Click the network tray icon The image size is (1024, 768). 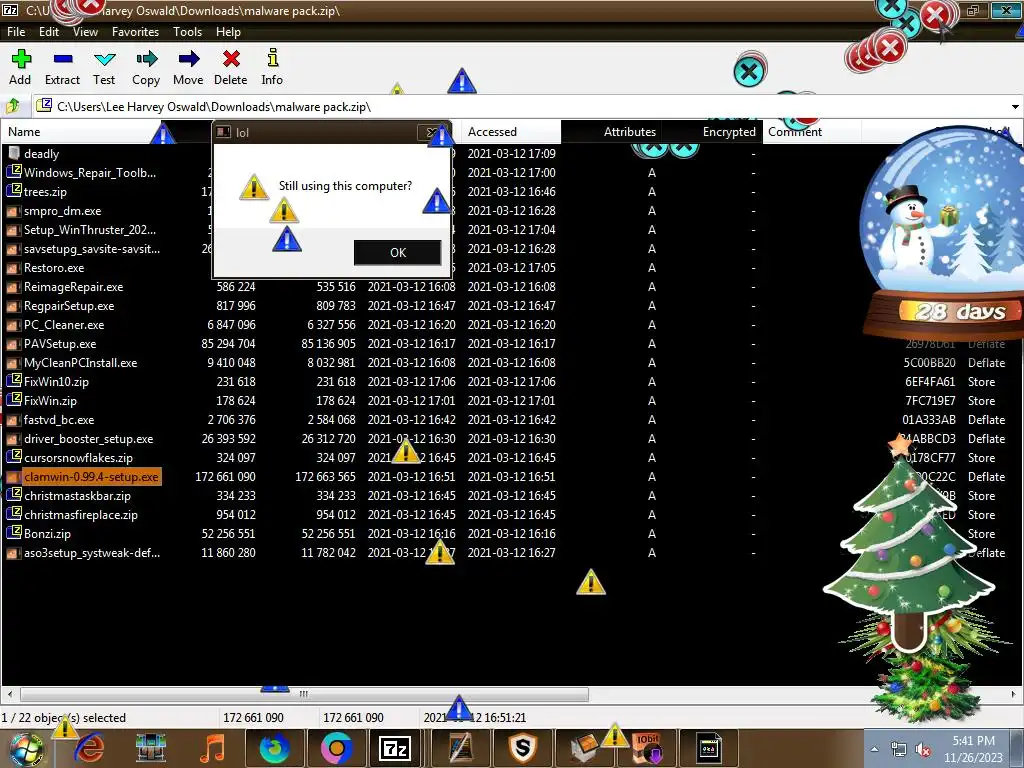point(899,750)
